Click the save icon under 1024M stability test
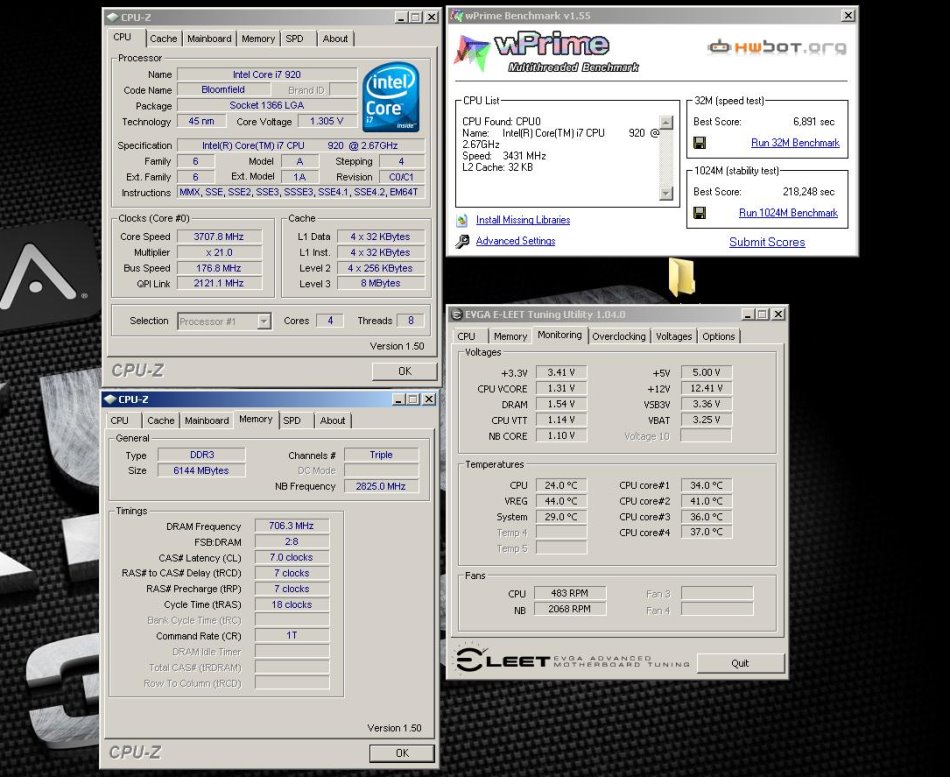The width and height of the screenshot is (950, 777). click(x=699, y=213)
